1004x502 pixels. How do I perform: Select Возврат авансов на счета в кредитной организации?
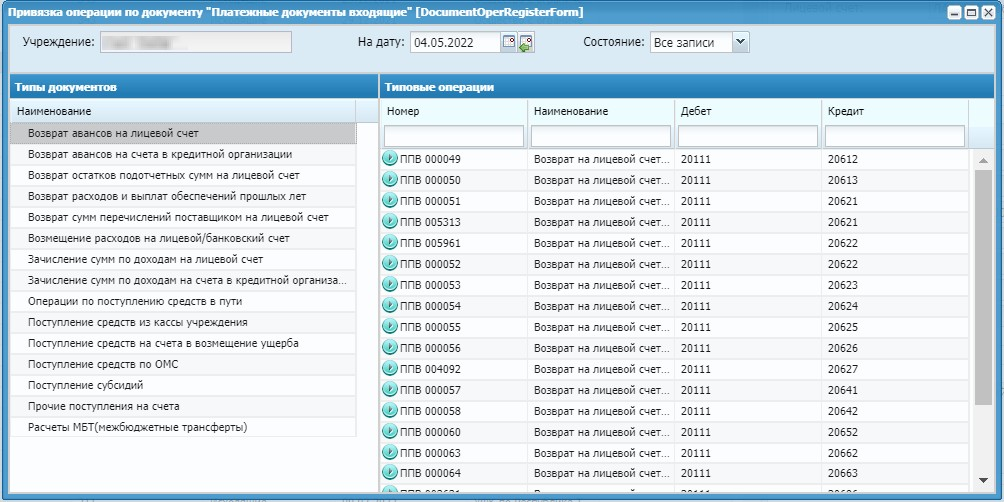tap(183, 154)
